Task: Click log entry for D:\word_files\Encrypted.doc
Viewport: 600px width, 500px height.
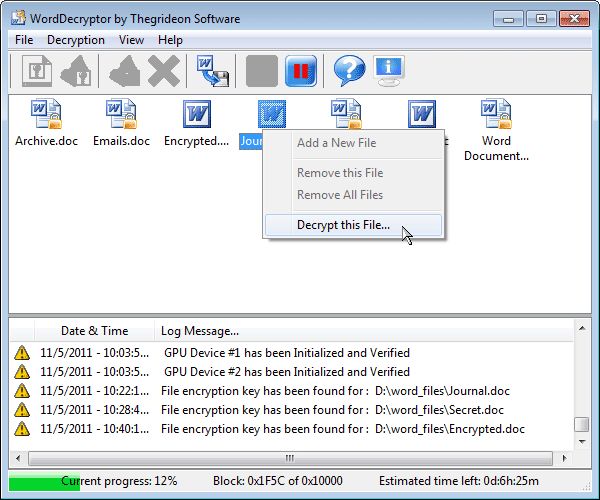Action: point(343,429)
